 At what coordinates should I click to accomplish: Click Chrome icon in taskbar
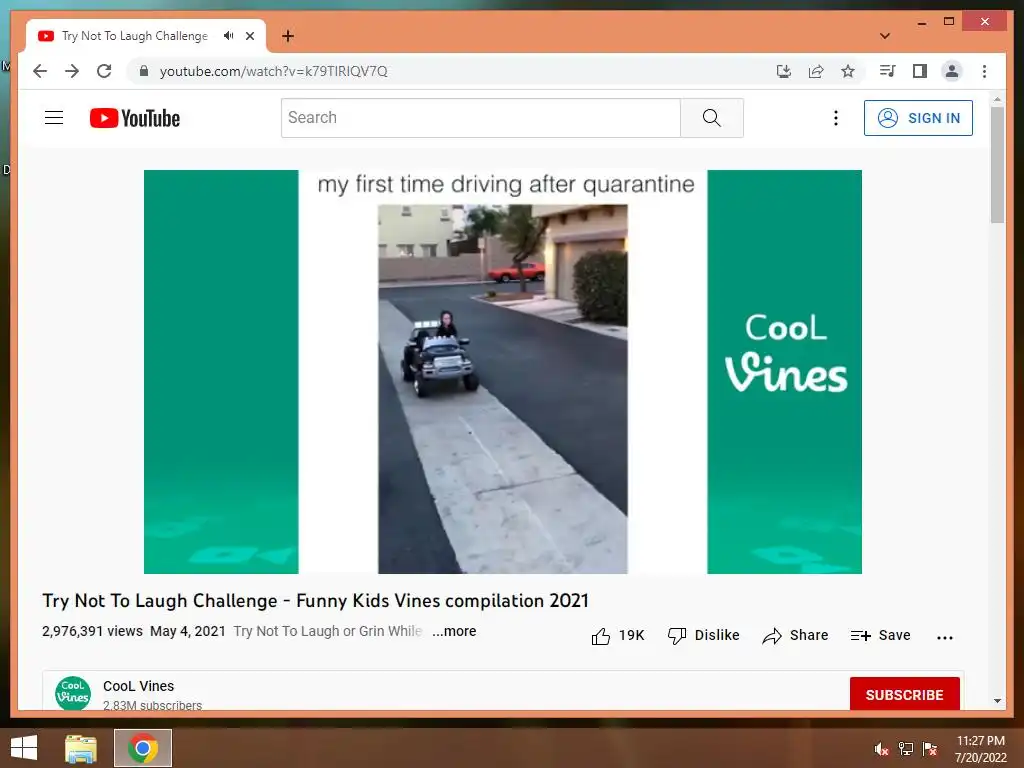click(143, 748)
